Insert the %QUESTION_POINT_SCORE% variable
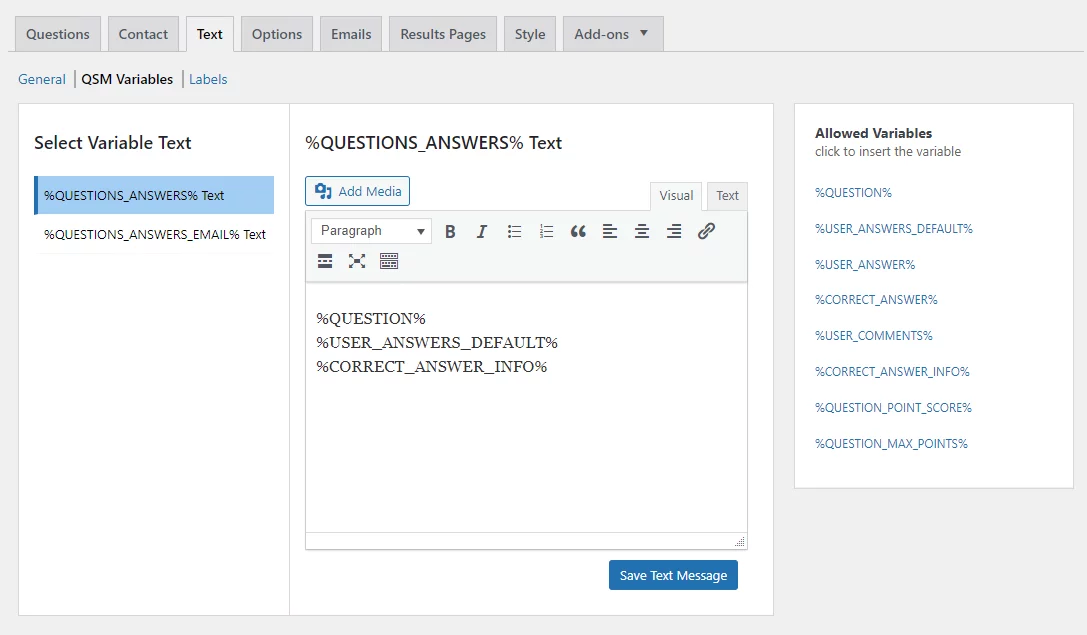This screenshot has width=1087, height=635. [x=894, y=408]
